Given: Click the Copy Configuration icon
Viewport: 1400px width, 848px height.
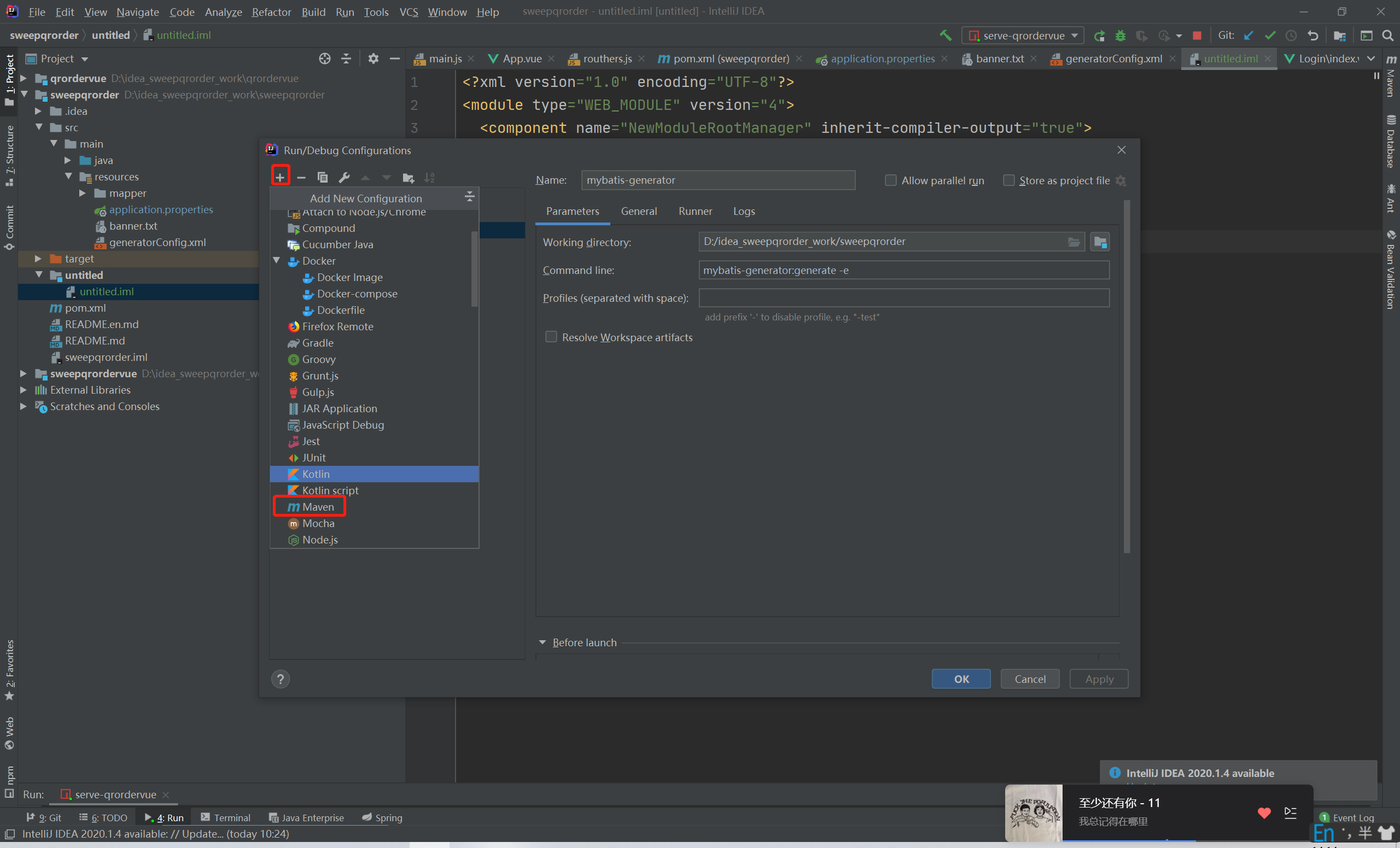Looking at the screenshot, I should [x=322, y=177].
